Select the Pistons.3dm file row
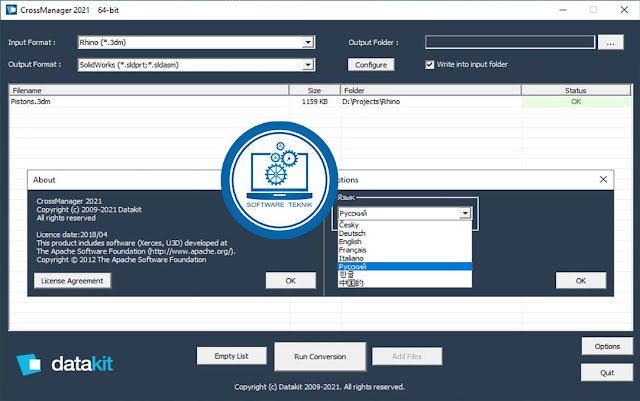640x401 pixels. click(320, 101)
